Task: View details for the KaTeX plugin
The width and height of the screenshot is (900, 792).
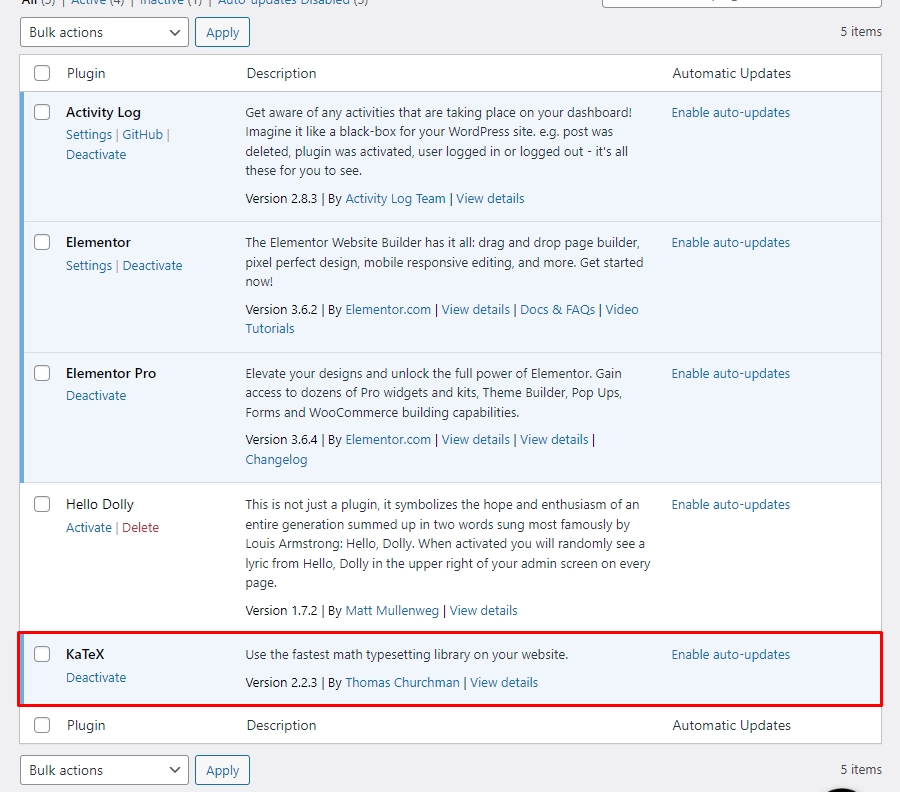Action: pyautogui.click(x=504, y=682)
